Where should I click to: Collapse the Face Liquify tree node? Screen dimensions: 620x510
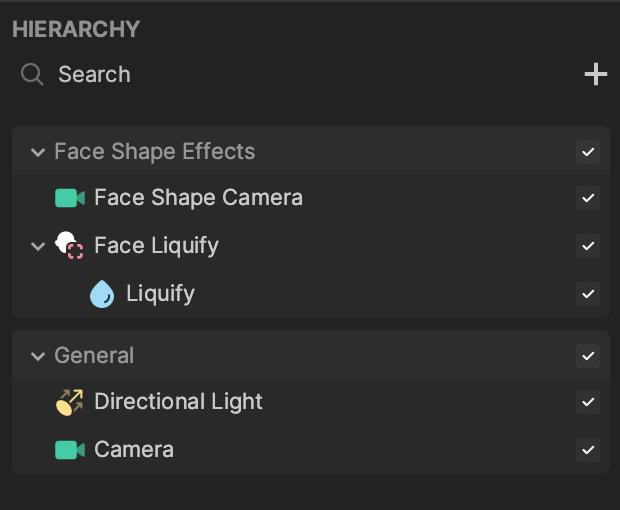pyautogui.click(x=38, y=247)
